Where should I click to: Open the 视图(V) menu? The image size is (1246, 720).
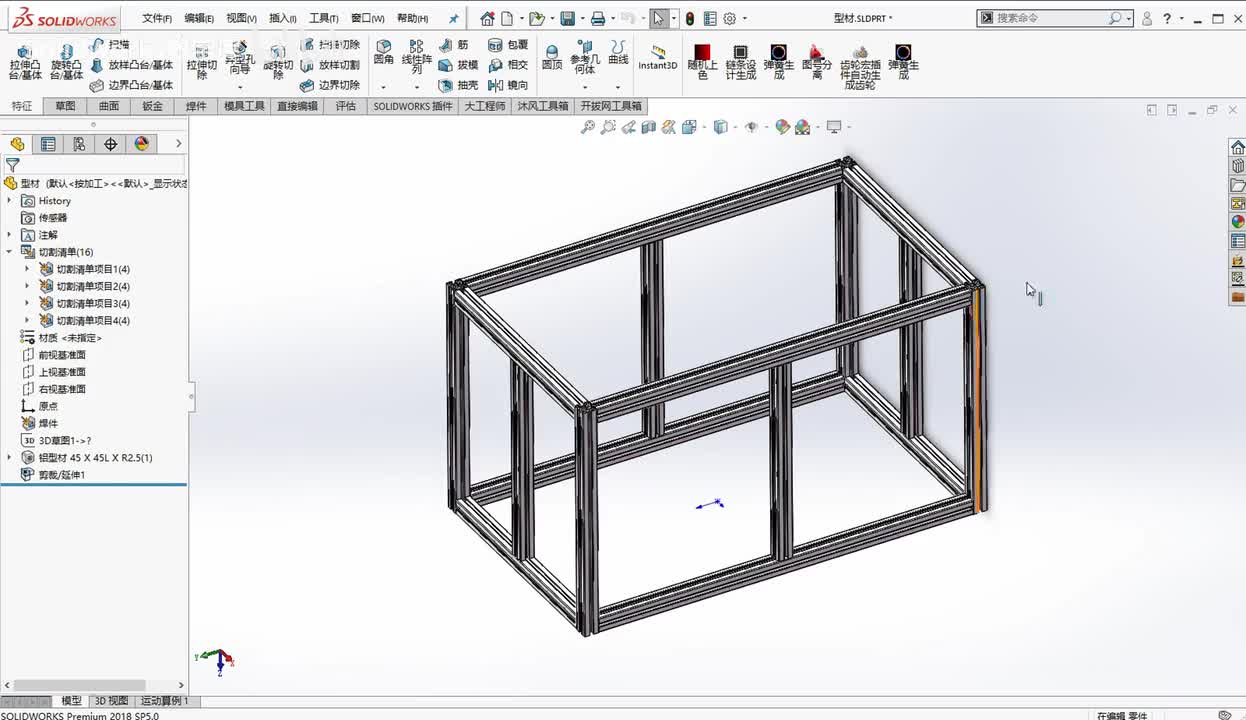[x=241, y=18]
